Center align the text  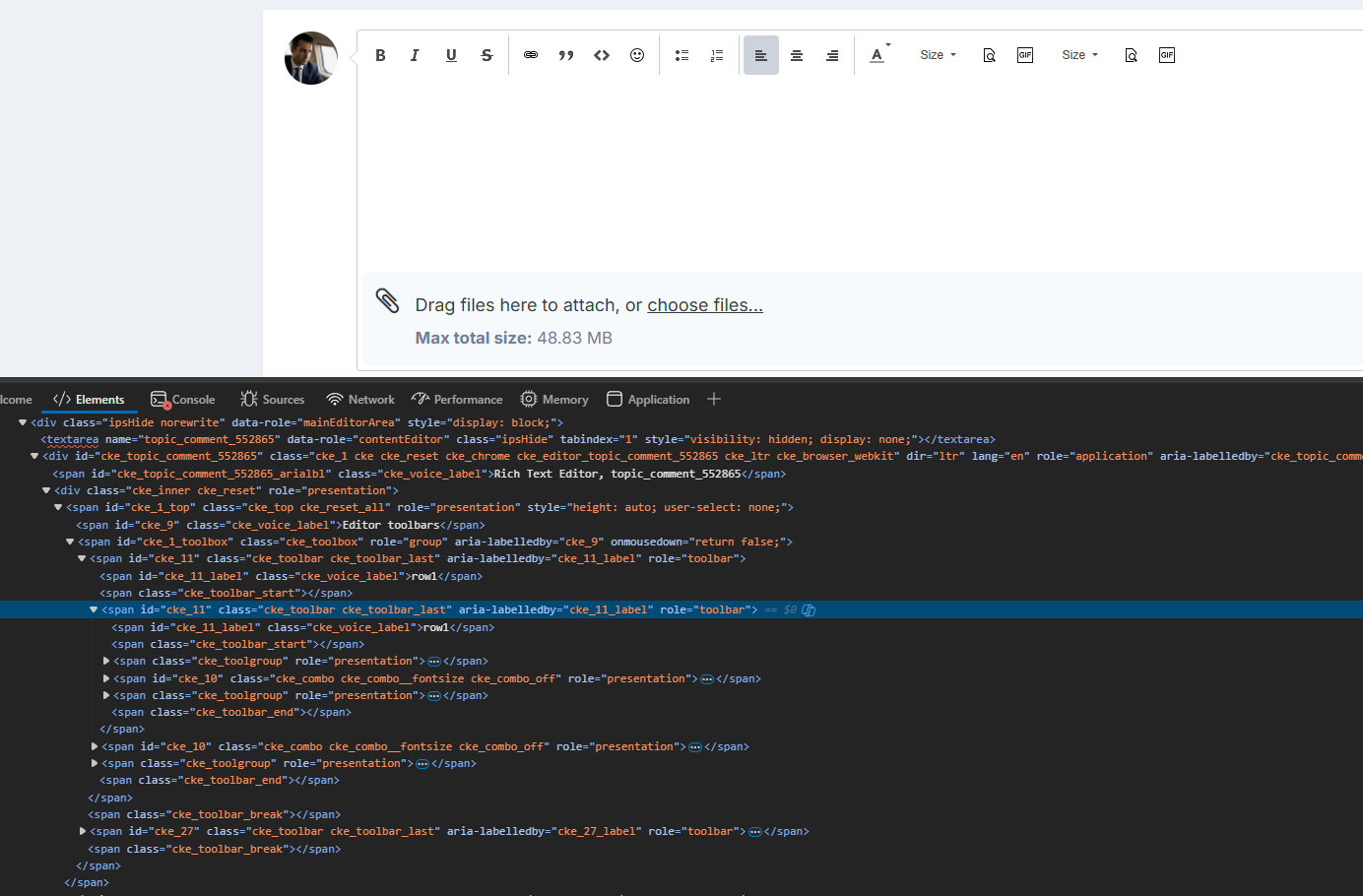(797, 55)
